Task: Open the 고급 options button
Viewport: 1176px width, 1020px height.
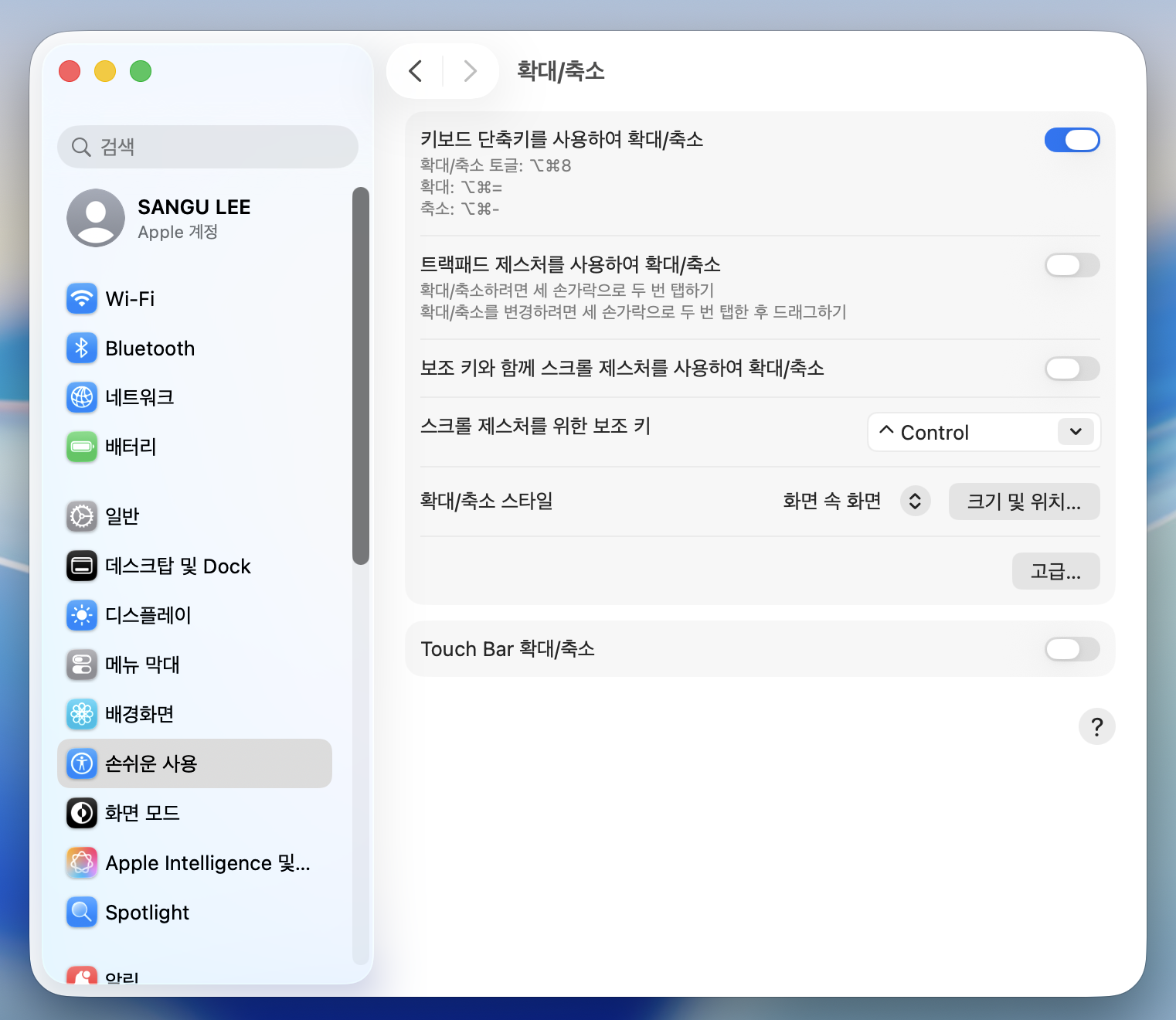Action: point(1055,571)
